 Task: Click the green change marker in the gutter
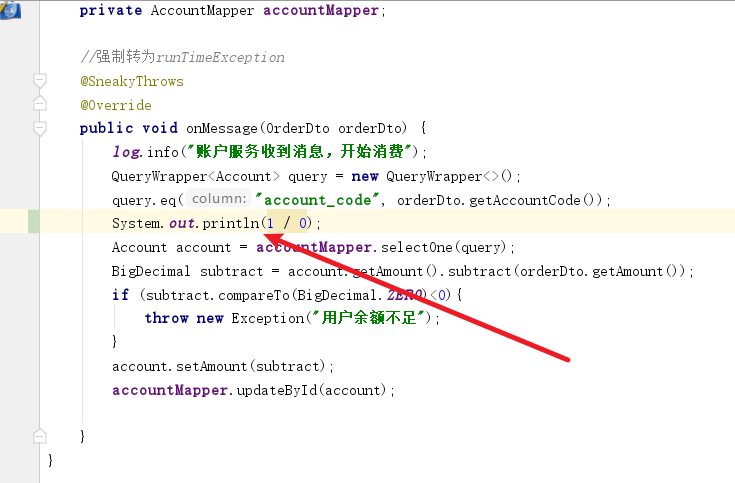[x=34, y=222]
